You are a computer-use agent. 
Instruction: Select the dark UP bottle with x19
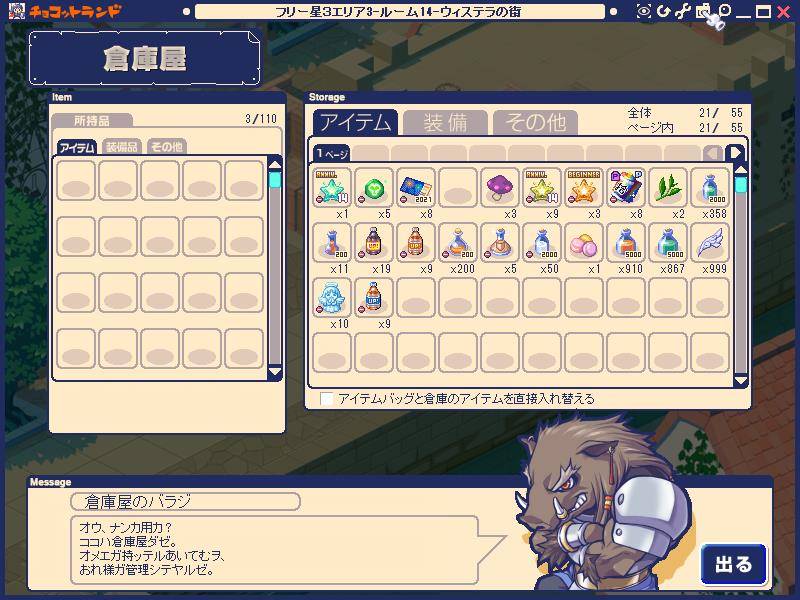(374, 242)
